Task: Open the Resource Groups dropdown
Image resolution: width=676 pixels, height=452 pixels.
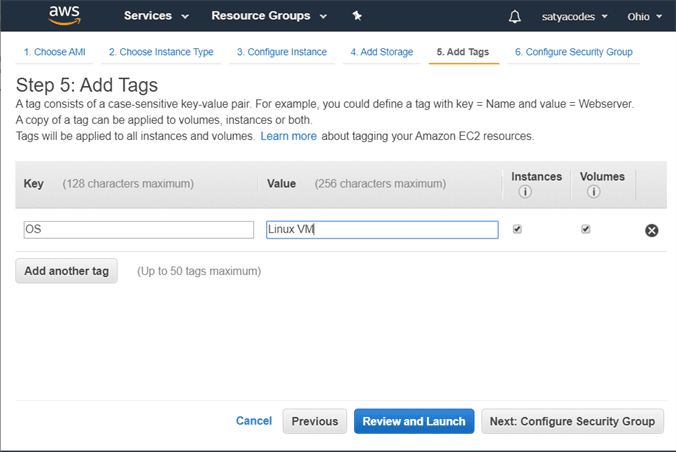Action: click(269, 17)
